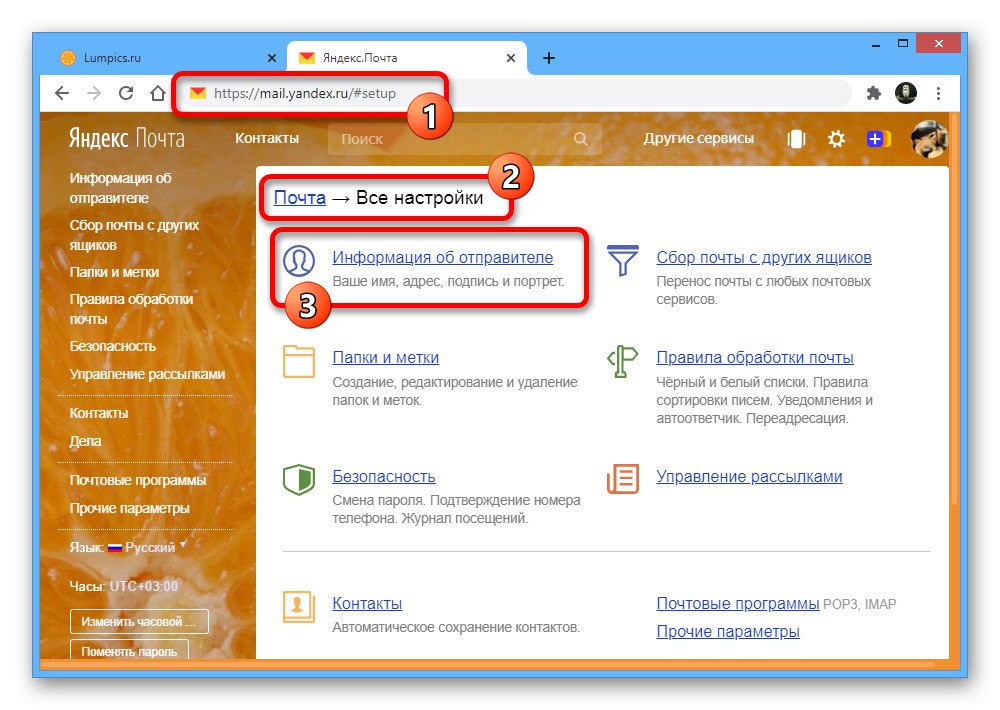Close the Lumpics.ru tab

tap(272, 58)
